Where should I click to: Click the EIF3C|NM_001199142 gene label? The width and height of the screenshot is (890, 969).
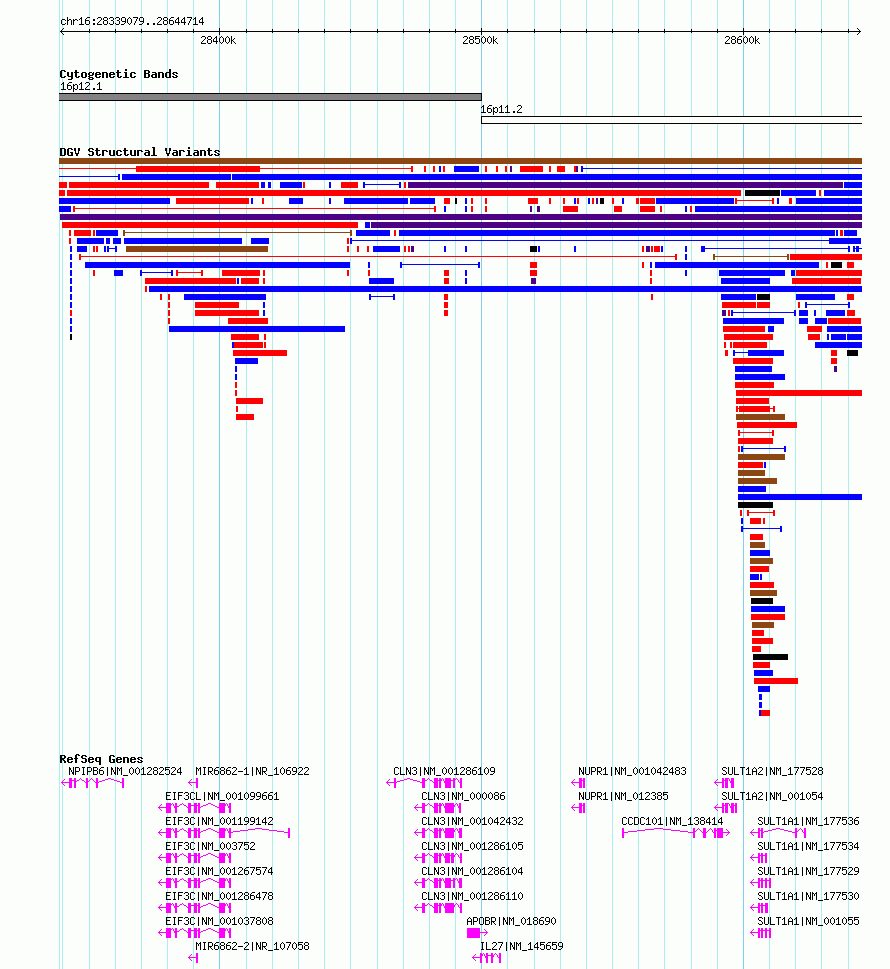(x=219, y=821)
